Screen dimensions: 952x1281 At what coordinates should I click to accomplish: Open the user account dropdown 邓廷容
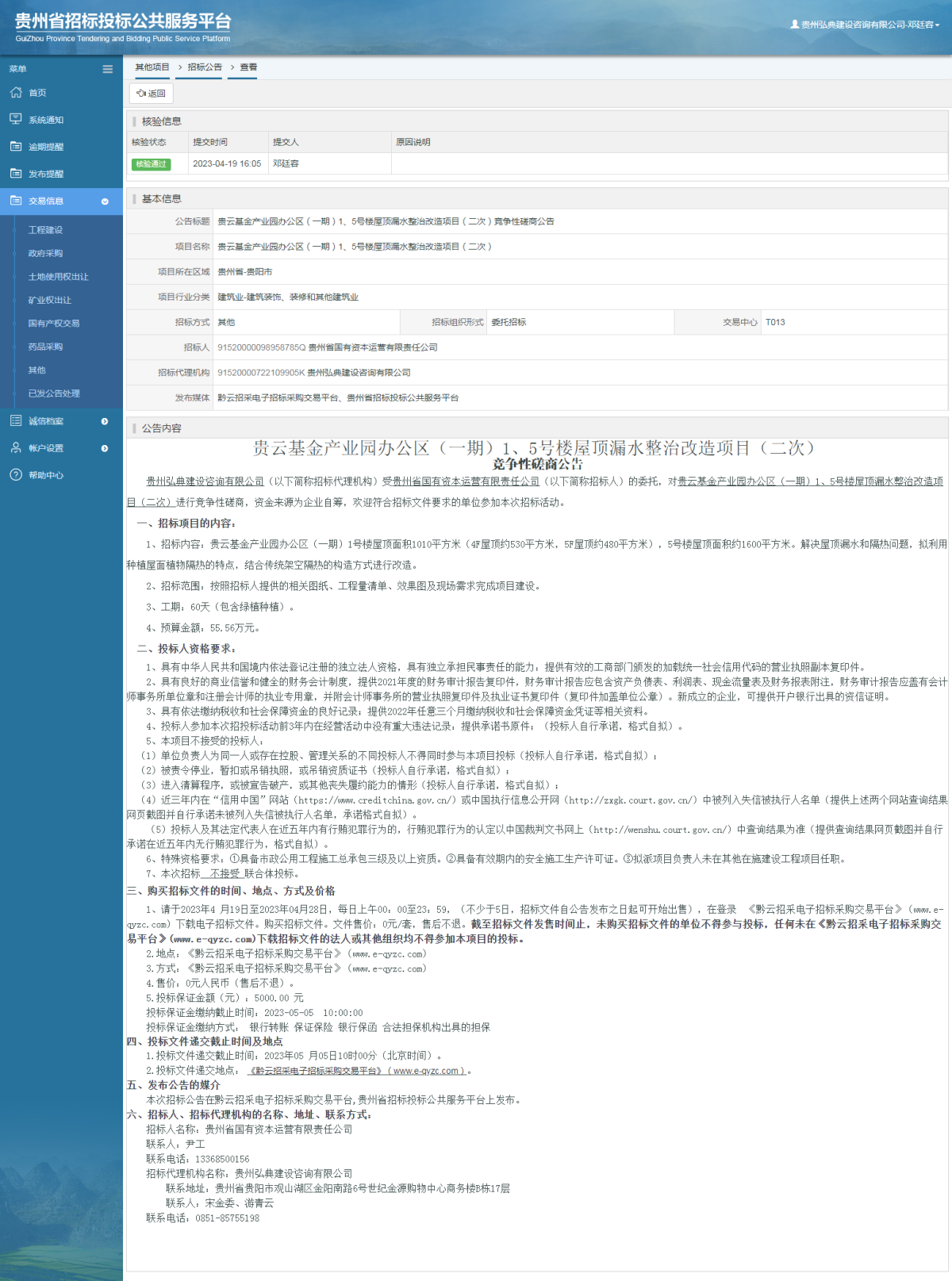(866, 25)
